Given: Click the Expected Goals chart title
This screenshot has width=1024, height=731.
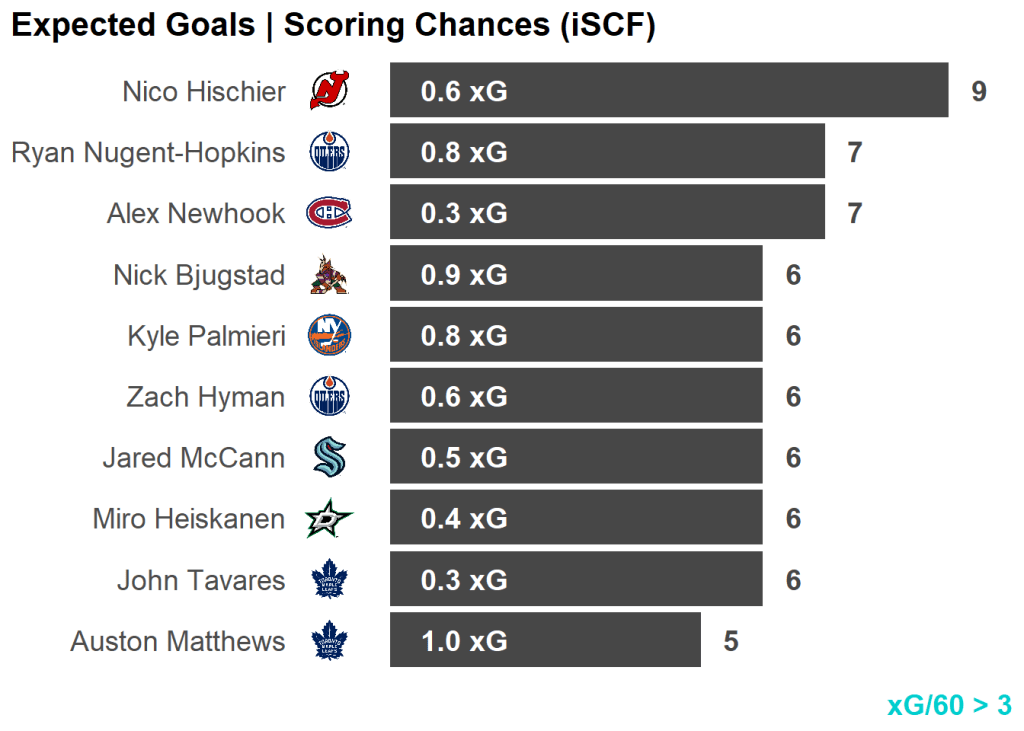Looking at the screenshot, I should tap(333, 26).
